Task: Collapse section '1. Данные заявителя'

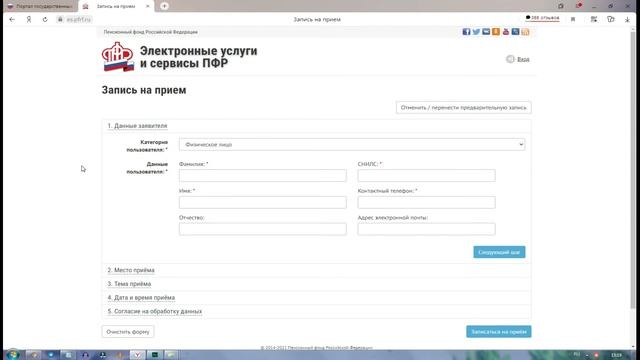Action: [x=137, y=126]
